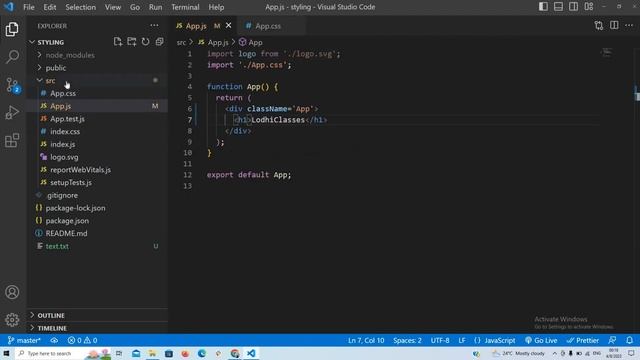
Task: Click the New Folder icon in Explorer
Action: [x=131, y=42]
